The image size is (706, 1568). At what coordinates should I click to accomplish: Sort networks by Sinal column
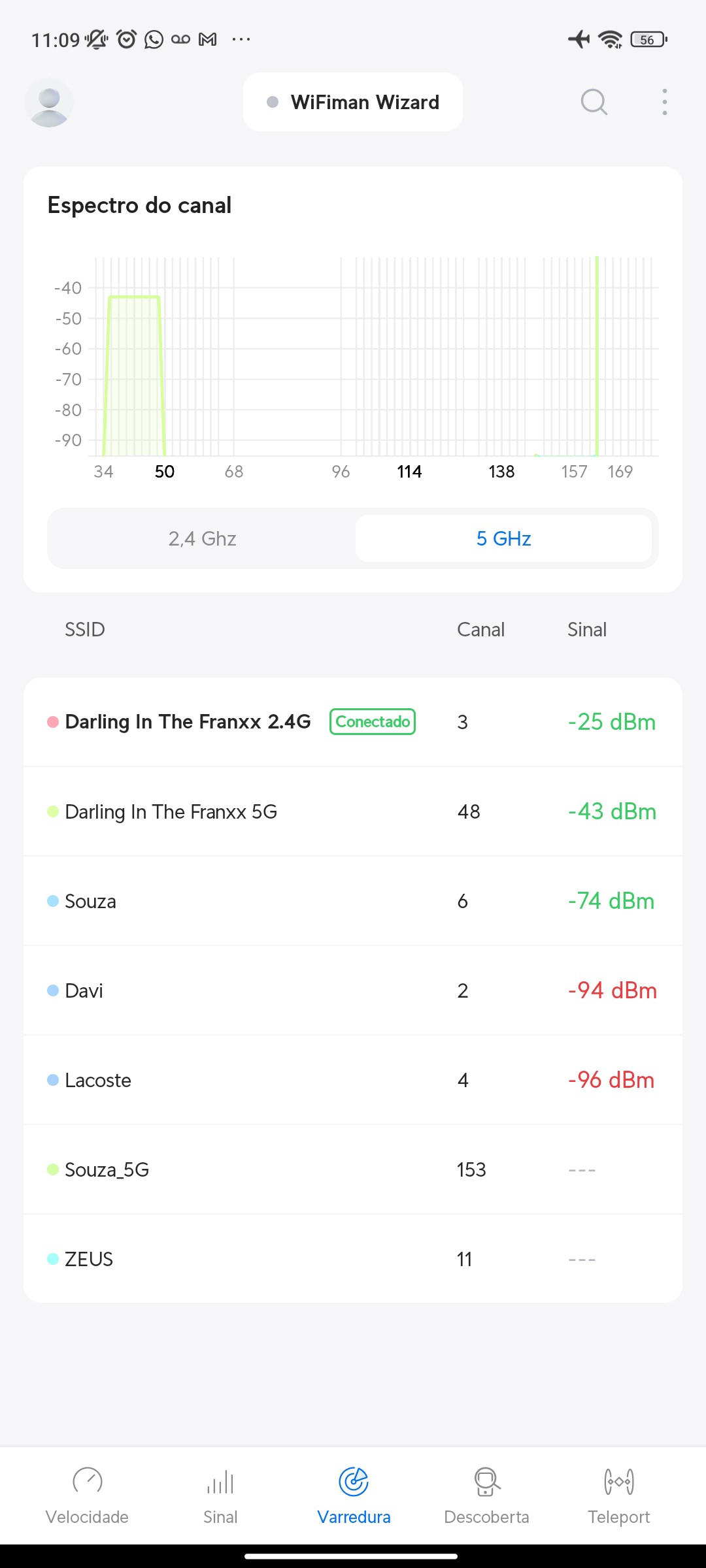[x=586, y=630]
